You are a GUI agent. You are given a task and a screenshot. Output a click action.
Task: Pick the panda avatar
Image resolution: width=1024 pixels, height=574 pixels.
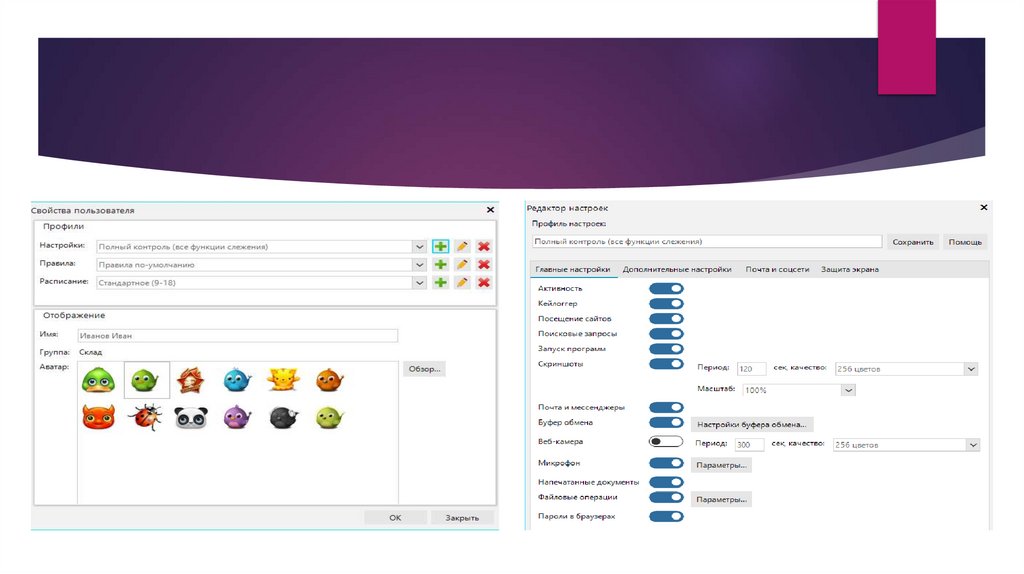point(191,417)
